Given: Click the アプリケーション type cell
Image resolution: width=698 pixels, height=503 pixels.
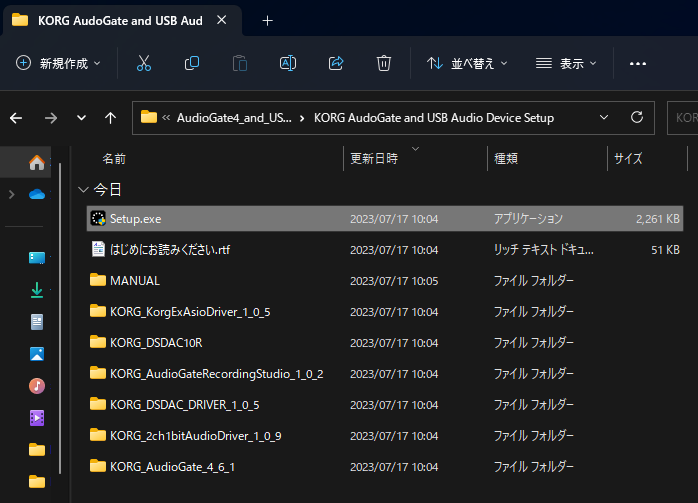Looking at the screenshot, I should 528,219.
